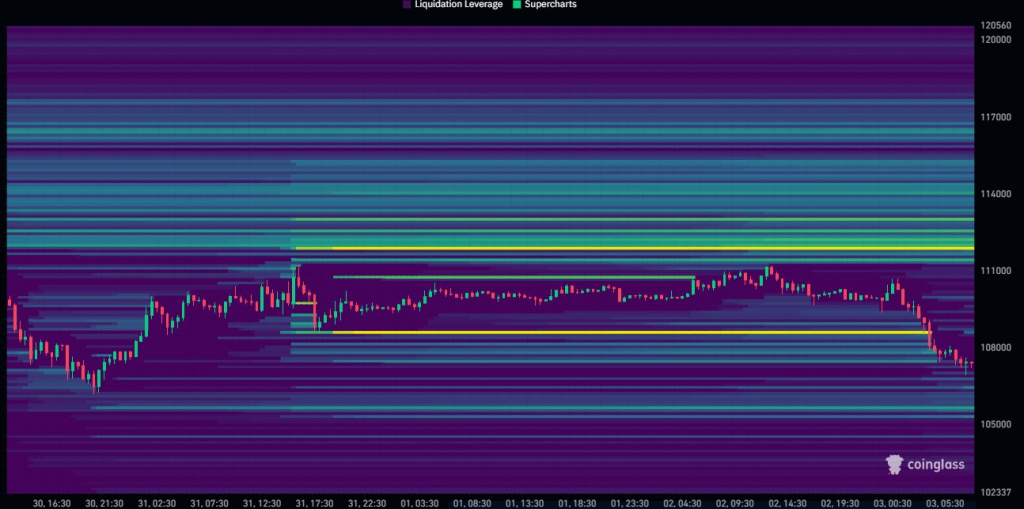Viewport: 1024px width, 509px height.
Task: Select the 03, 05:30 time marker
Action: coord(946,503)
